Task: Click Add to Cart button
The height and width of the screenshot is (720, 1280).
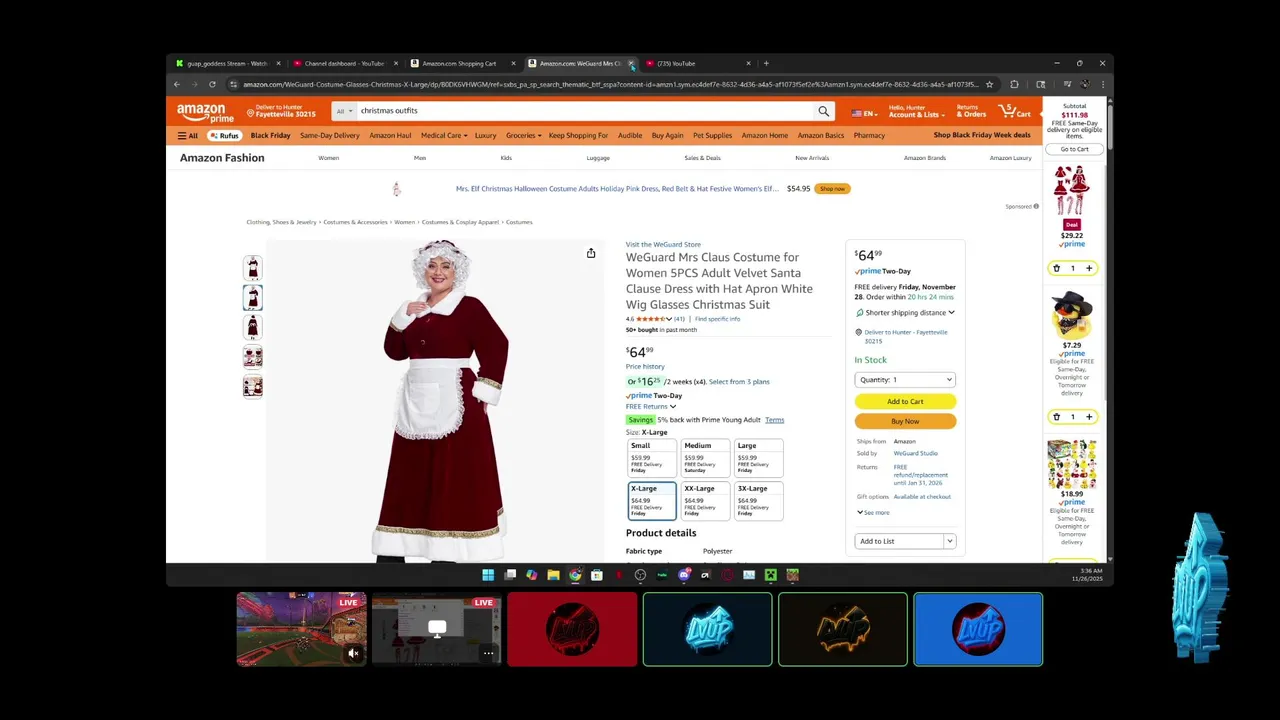Action: tap(905, 401)
